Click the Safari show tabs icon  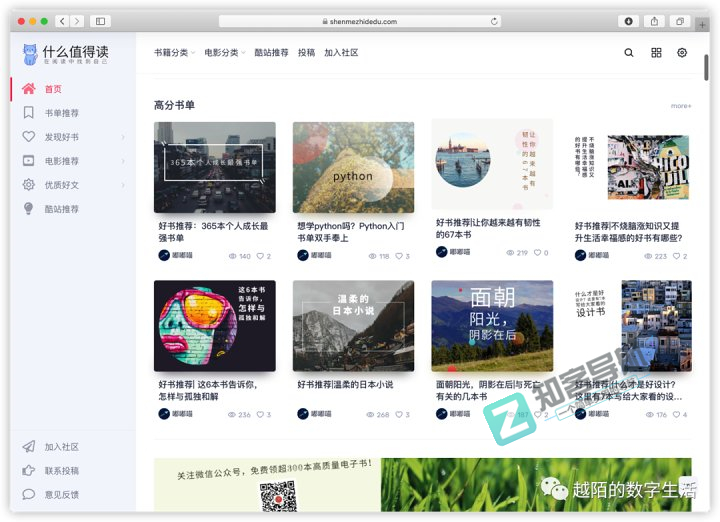(680, 21)
